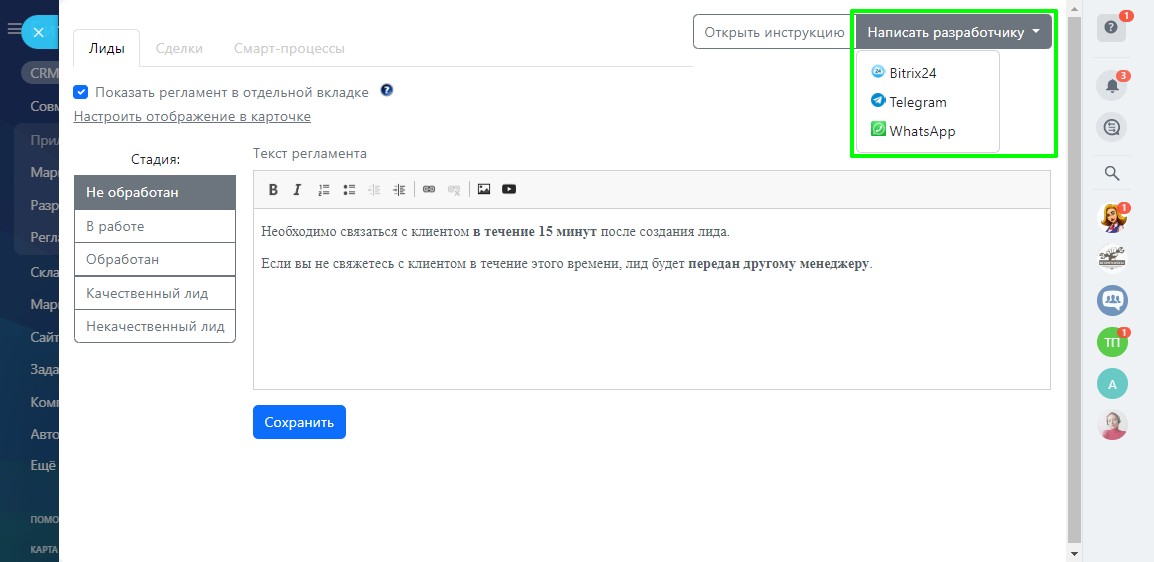
Task: Apply italic formatting in the editor
Action: (x=297, y=190)
